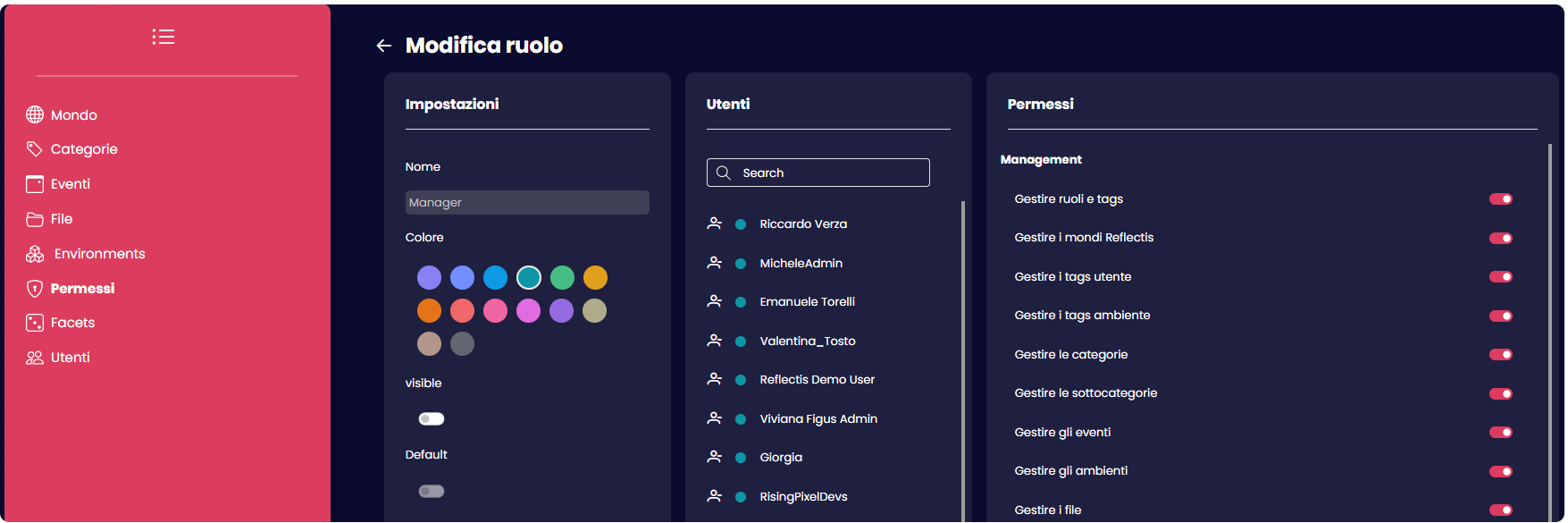This screenshot has height=523, width=1568.
Task: Click the Nome input containing Manager
Action: click(527, 203)
